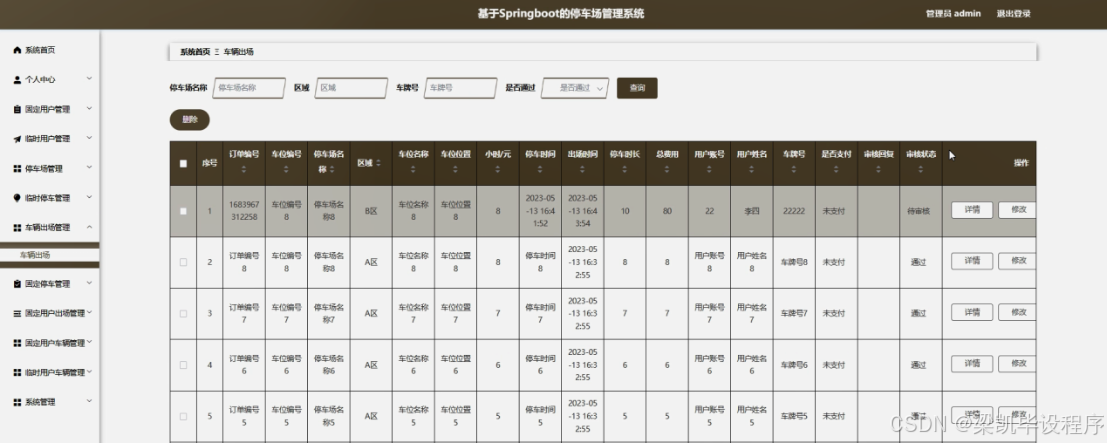1108x444 pixels.
Task: Sort table by 订单编号 column arrows
Action: click(x=244, y=170)
